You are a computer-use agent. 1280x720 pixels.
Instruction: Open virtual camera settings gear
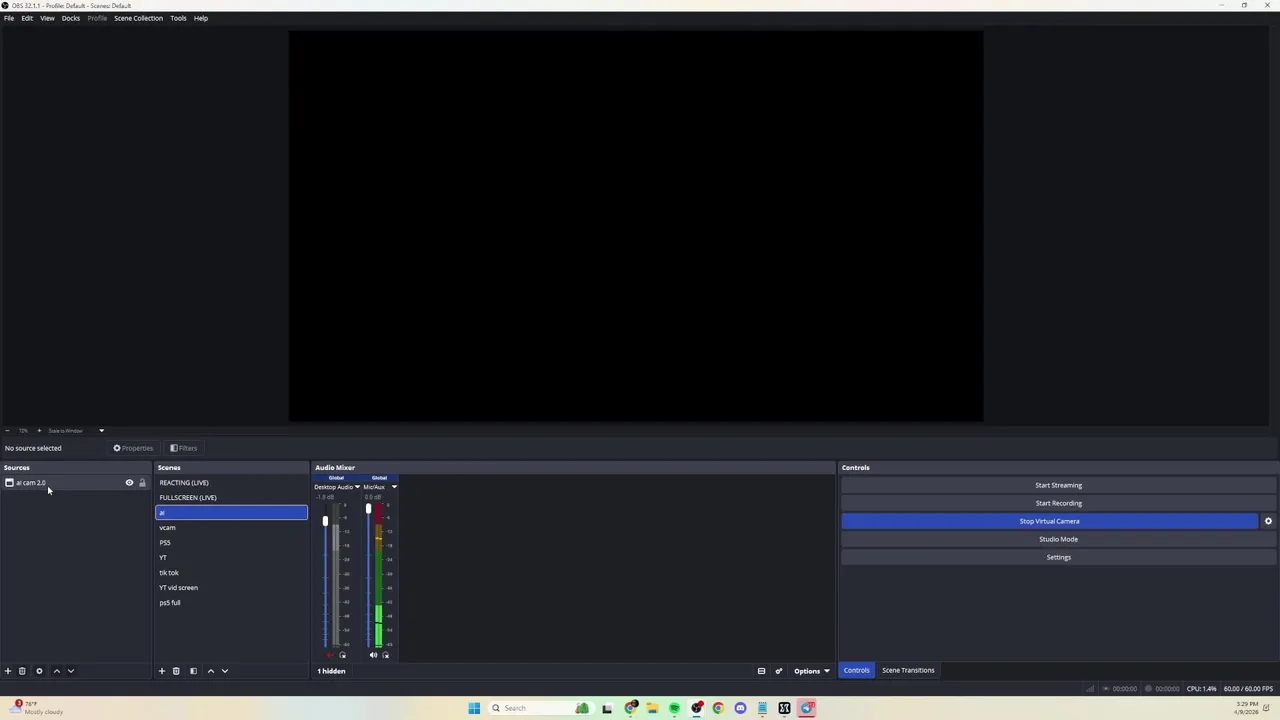[1268, 521]
